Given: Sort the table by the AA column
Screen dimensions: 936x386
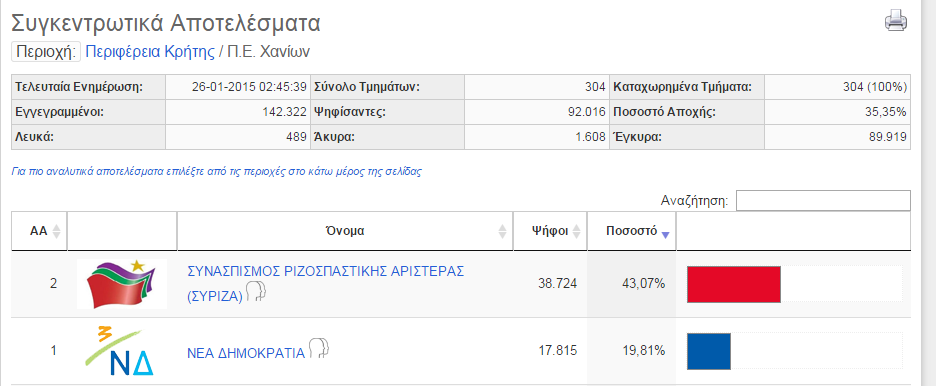Looking at the screenshot, I should pyautogui.click(x=57, y=231).
